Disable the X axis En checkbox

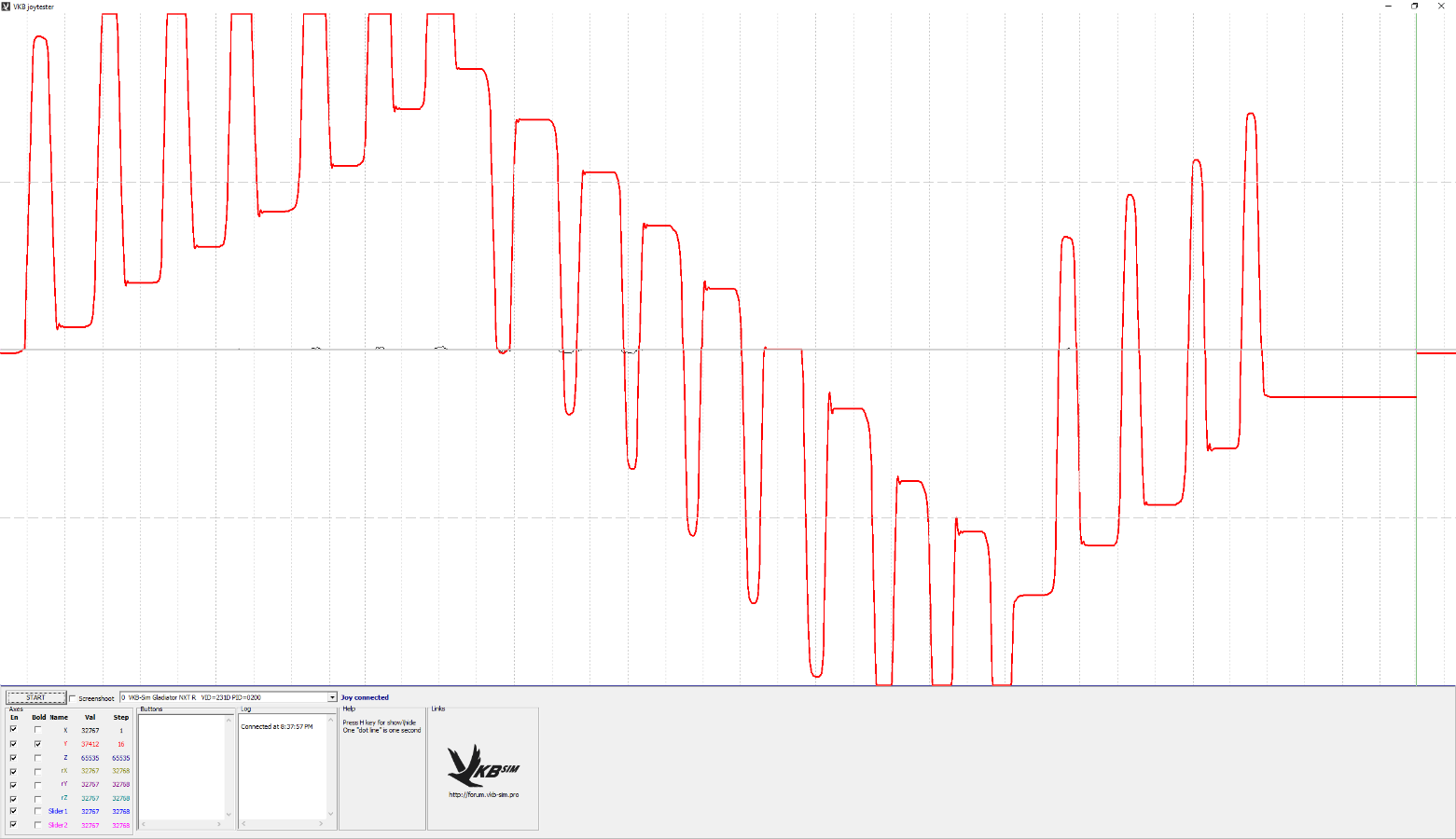[13, 730]
